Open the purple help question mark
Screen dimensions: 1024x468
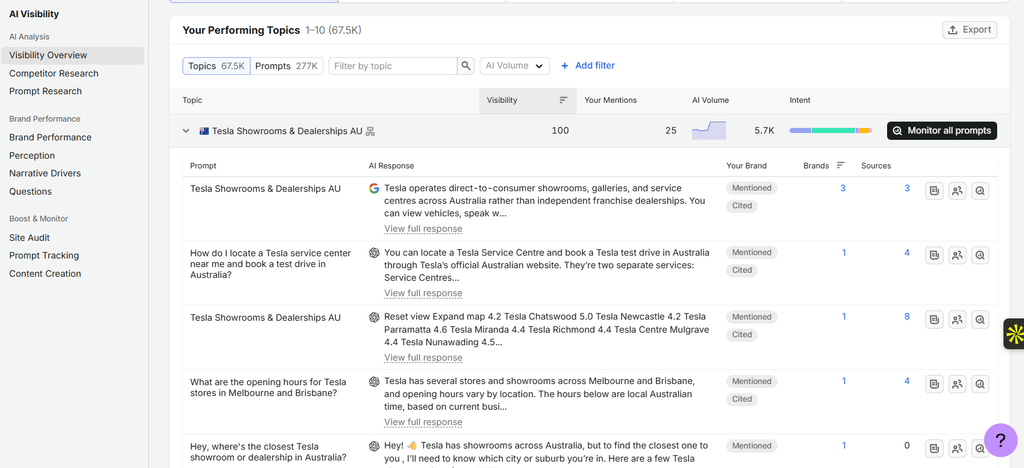coord(1000,440)
